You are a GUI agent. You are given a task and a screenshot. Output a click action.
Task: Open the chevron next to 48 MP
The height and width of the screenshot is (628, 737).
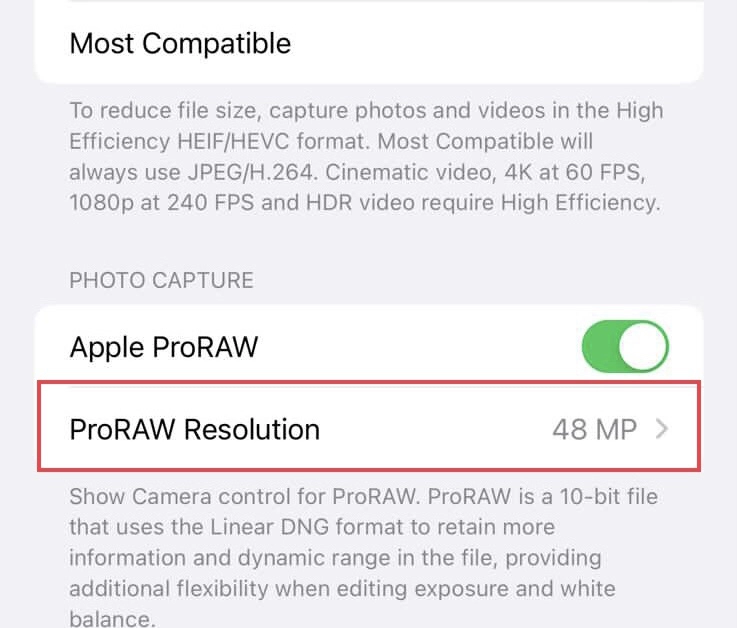[662, 429]
